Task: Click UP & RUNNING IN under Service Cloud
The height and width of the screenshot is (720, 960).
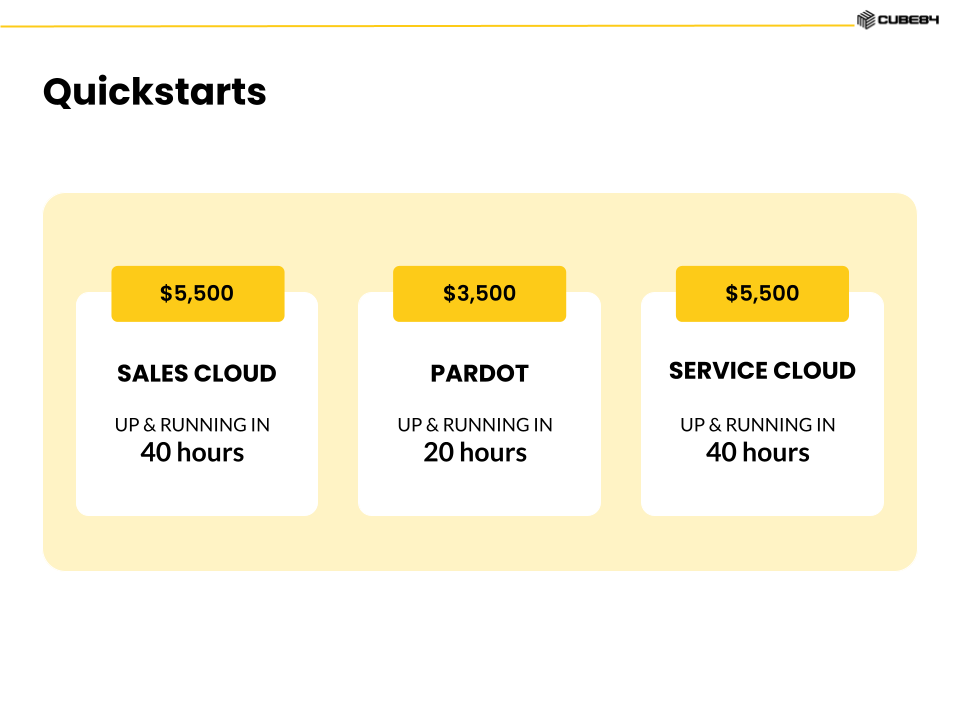Action: 758,425
